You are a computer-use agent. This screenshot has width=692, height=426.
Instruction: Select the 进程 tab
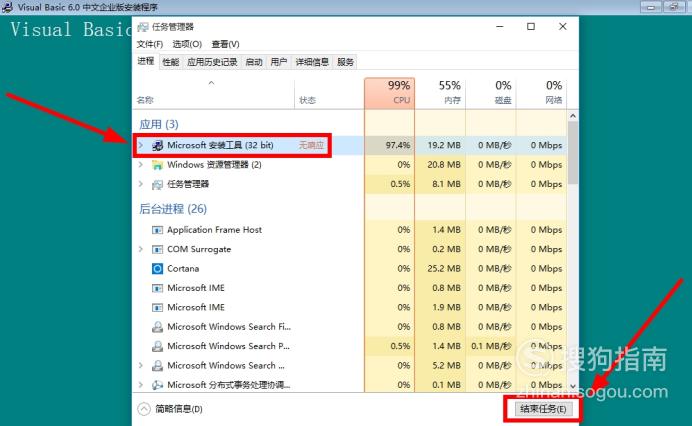(146, 61)
